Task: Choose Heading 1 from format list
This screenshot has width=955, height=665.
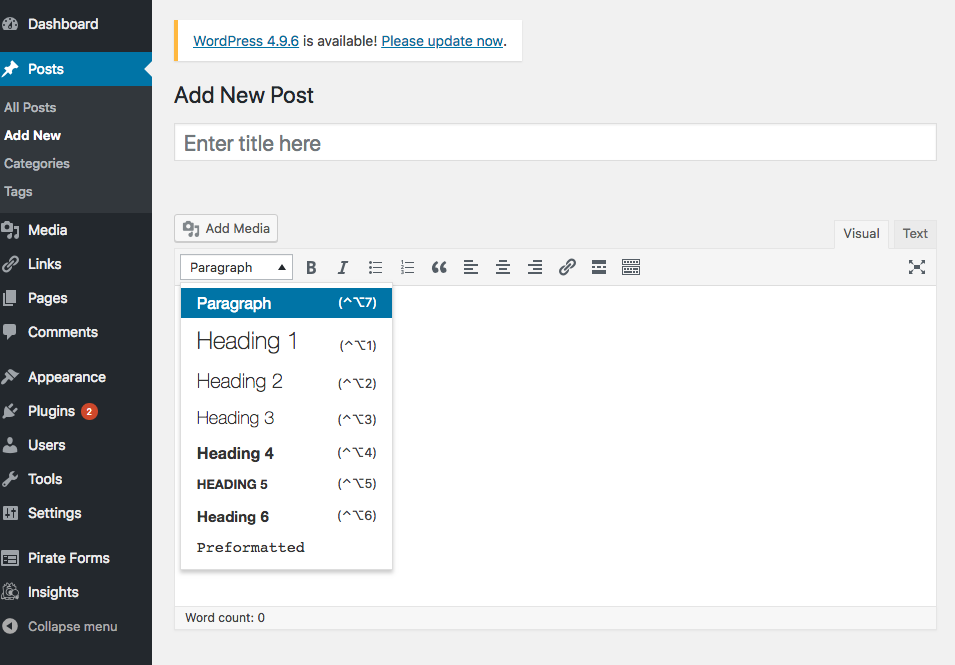Action: pyautogui.click(x=286, y=342)
